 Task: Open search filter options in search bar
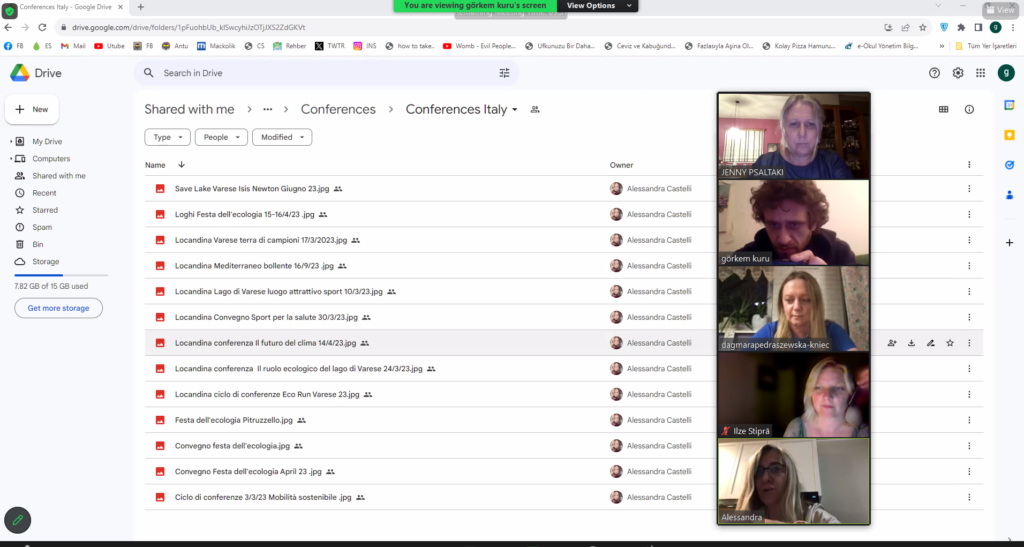(x=504, y=73)
